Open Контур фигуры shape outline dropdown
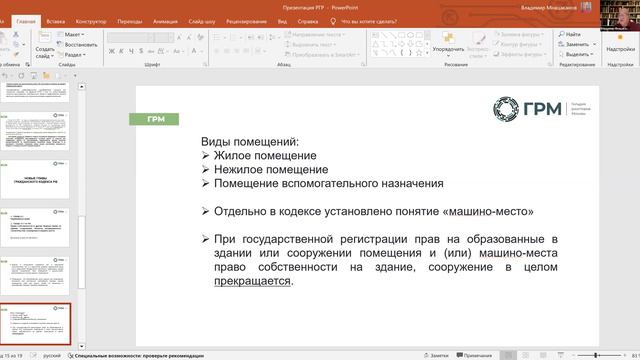 518,44
